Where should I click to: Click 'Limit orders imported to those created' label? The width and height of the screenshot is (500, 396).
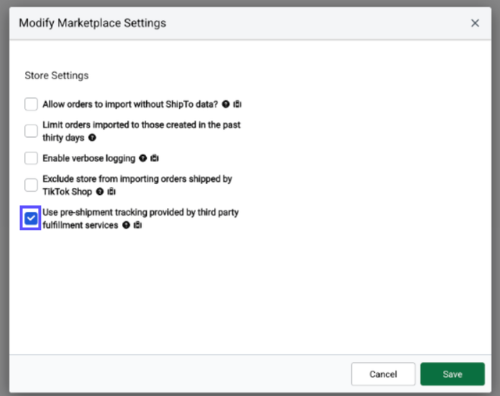(x=141, y=131)
